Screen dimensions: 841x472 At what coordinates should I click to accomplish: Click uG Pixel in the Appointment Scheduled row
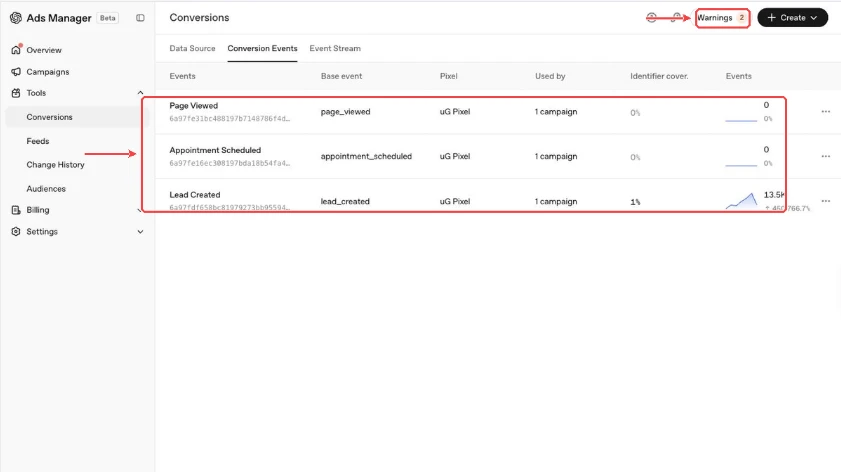click(x=455, y=156)
